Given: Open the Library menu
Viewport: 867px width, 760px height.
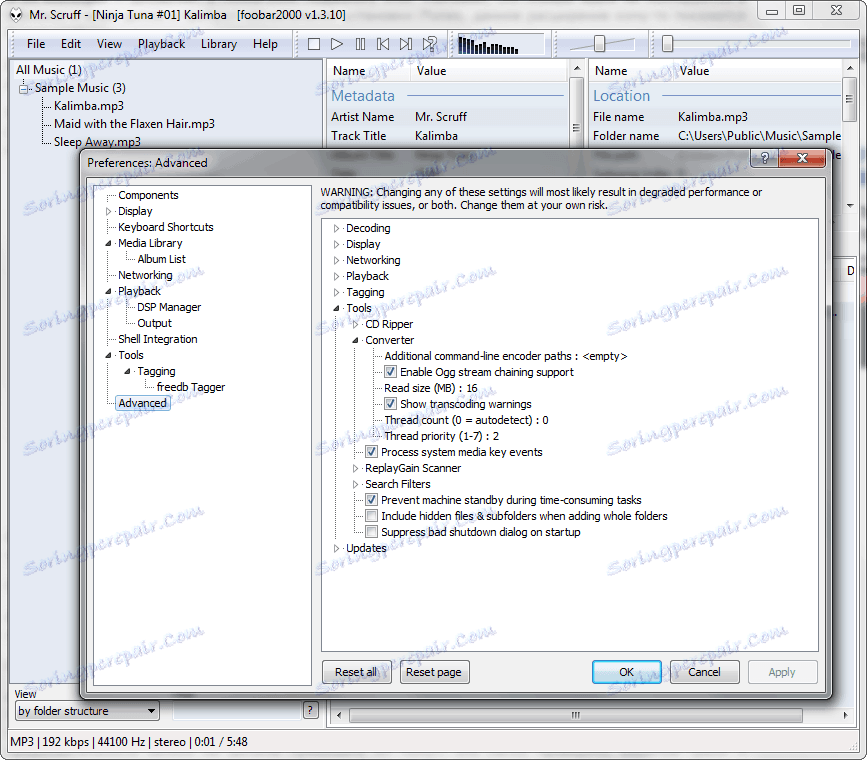Looking at the screenshot, I should (x=218, y=44).
